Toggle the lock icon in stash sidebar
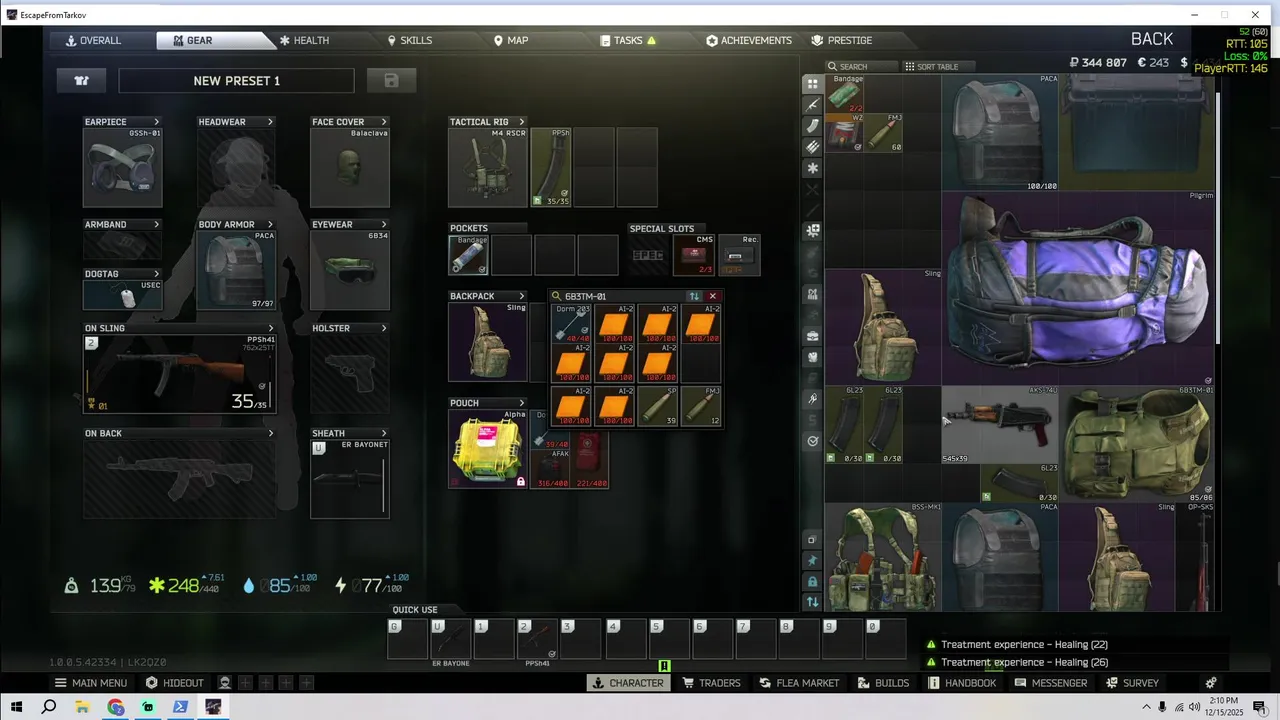The width and height of the screenshot is (1280, 720). coord(812,581)
